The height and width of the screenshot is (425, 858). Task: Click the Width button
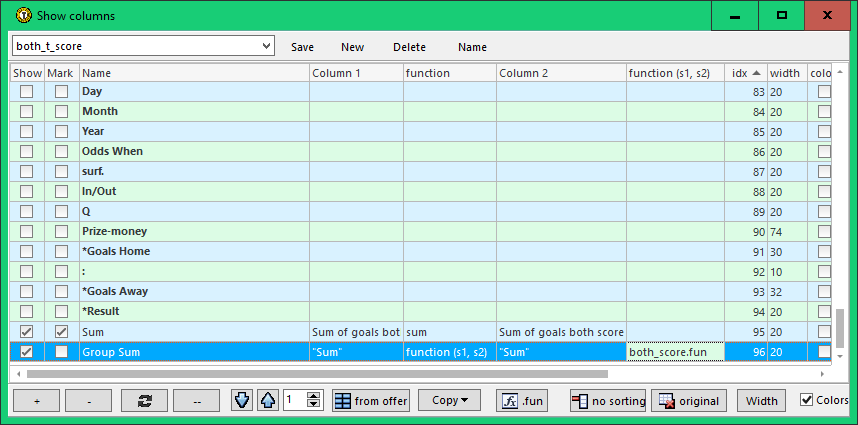[761, 400]
